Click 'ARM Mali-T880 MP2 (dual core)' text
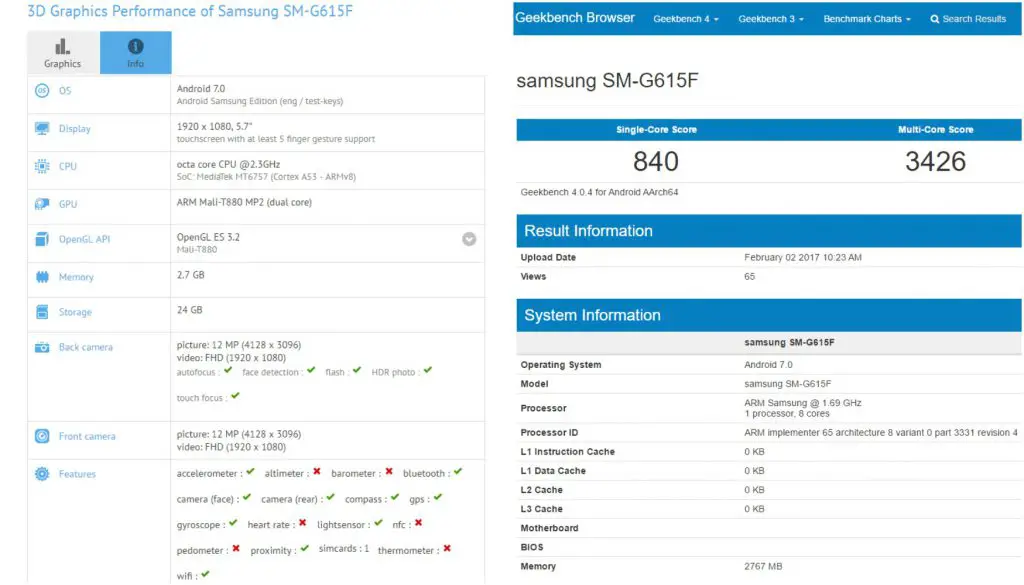 tap(244, 202)
